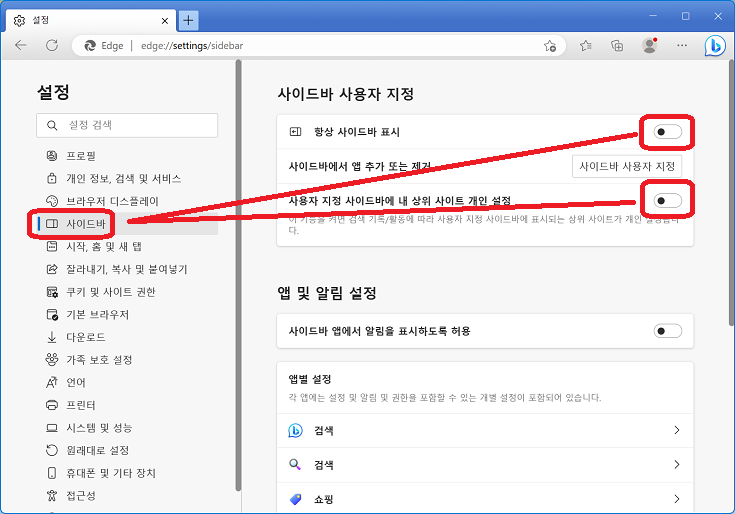This screenshot has width=735, height=514.
Task: Close the 설정 tab
Action: click(165, 21)
